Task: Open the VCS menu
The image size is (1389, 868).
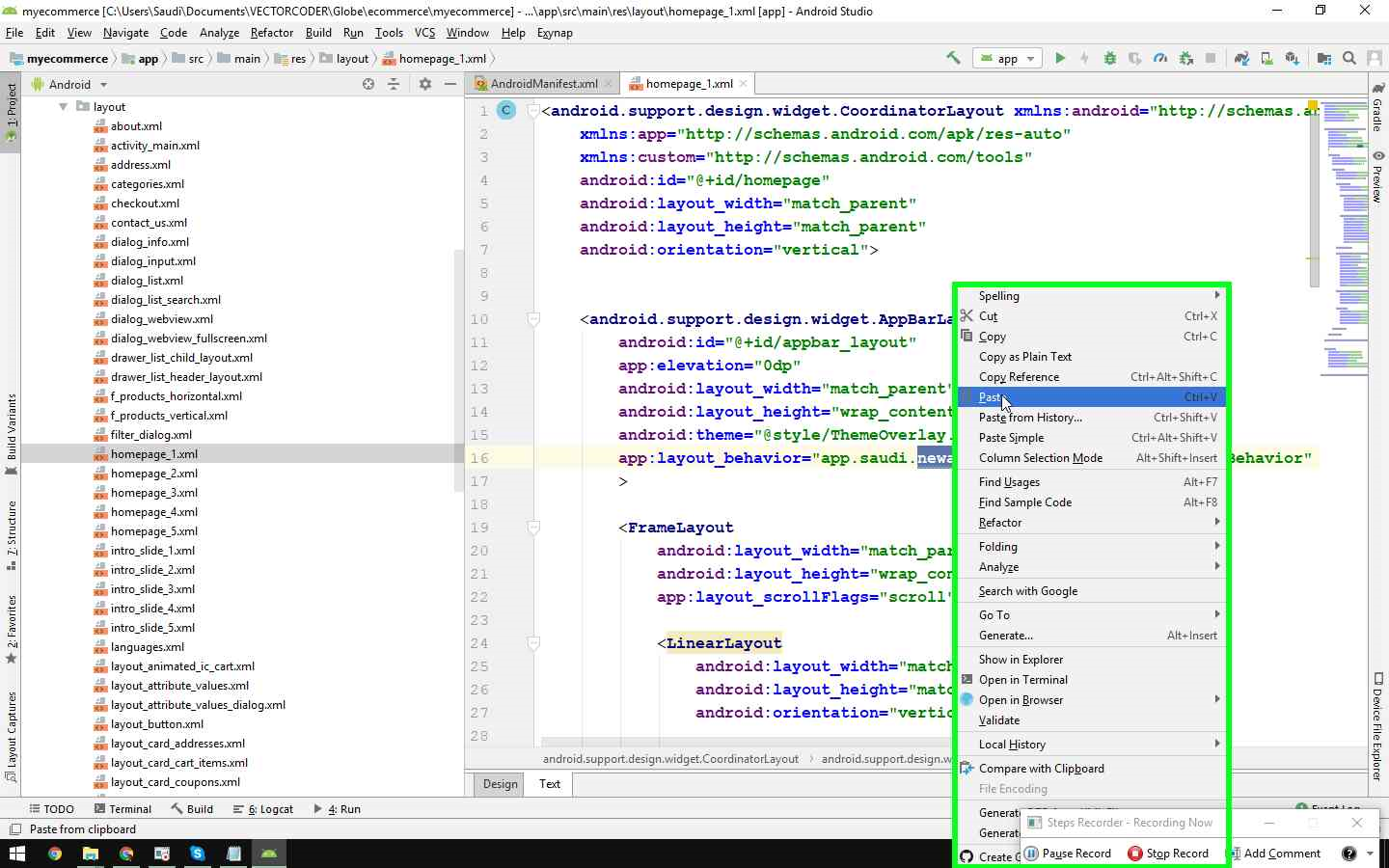Action: coord(424,33)
